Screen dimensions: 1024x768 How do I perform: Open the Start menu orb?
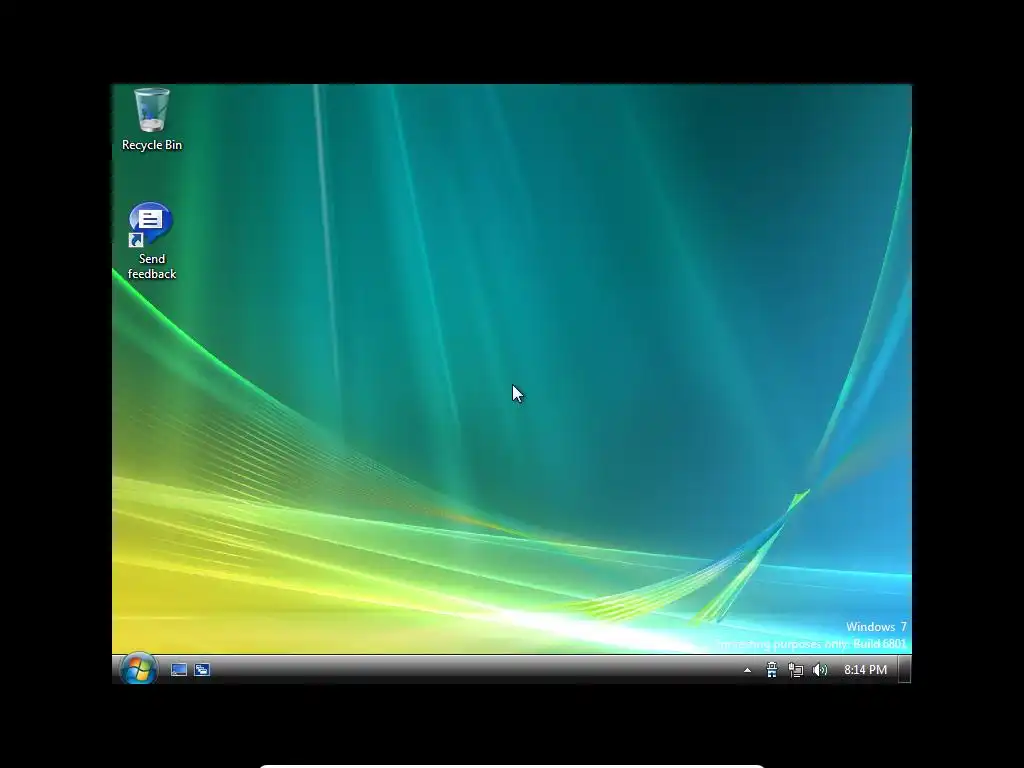[138, 668]
